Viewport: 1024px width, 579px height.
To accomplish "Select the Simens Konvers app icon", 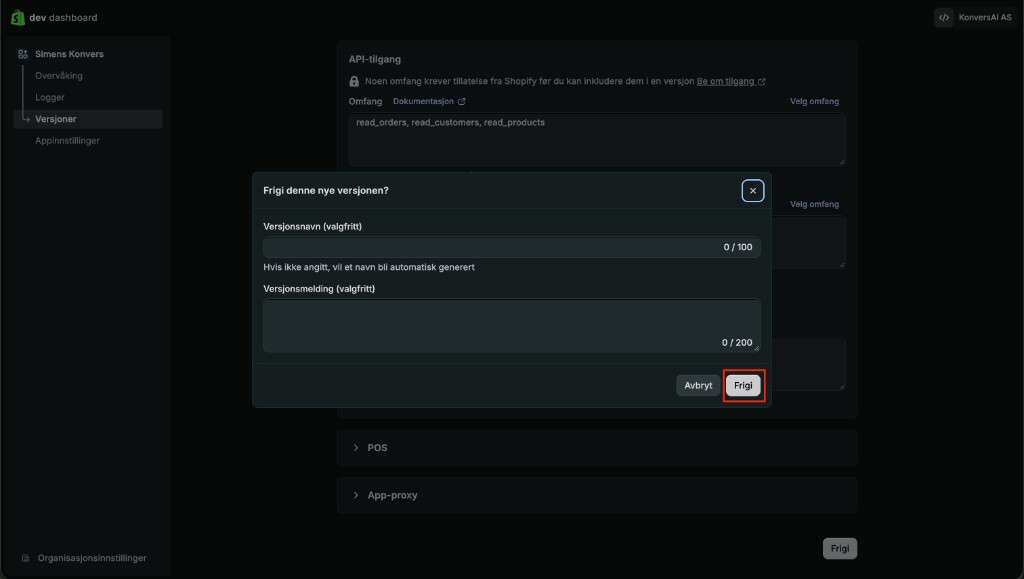I will tap(23, 54).
